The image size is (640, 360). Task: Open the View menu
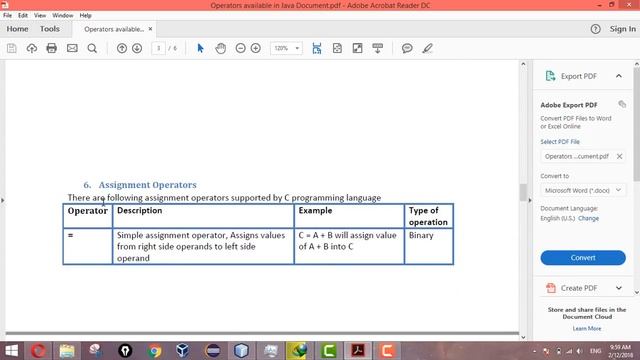pos(40,15)
